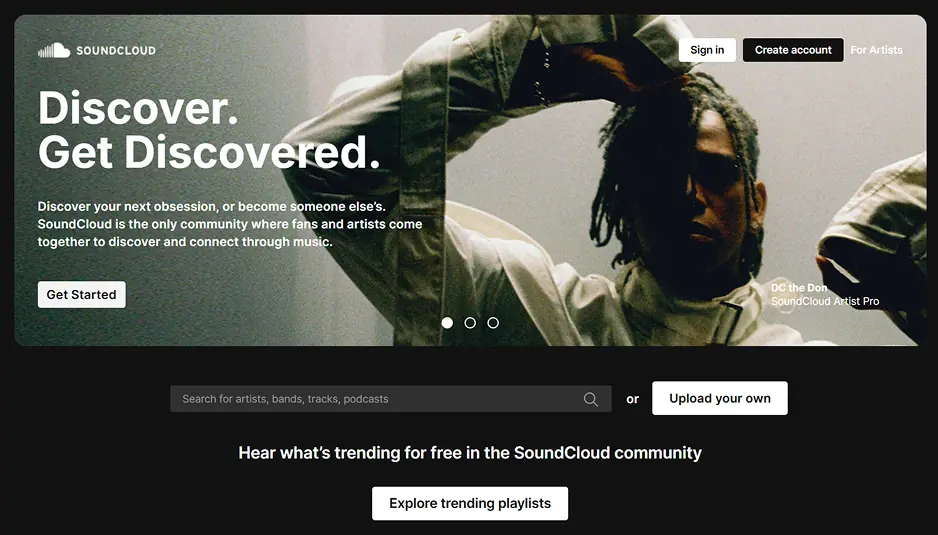The image size is (938, 535).
Task: Switch to the second carousel slide dot
Action: [x=470, y=323]
